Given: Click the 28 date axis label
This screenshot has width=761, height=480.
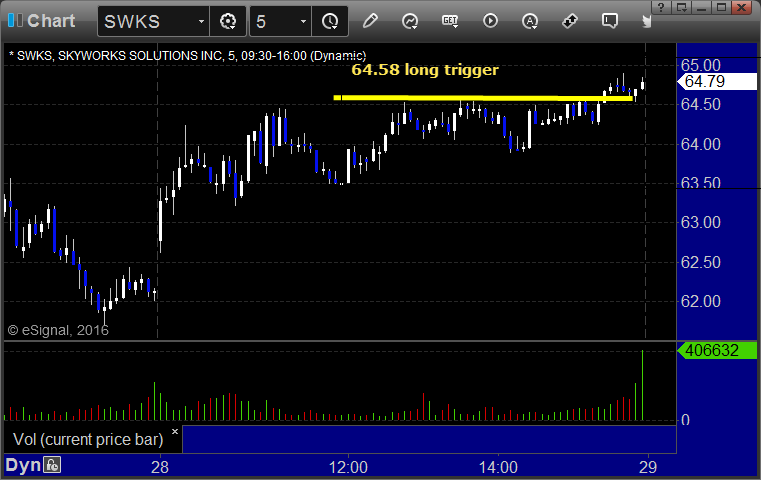Looking at the screenshot, I should coord(160,467).
